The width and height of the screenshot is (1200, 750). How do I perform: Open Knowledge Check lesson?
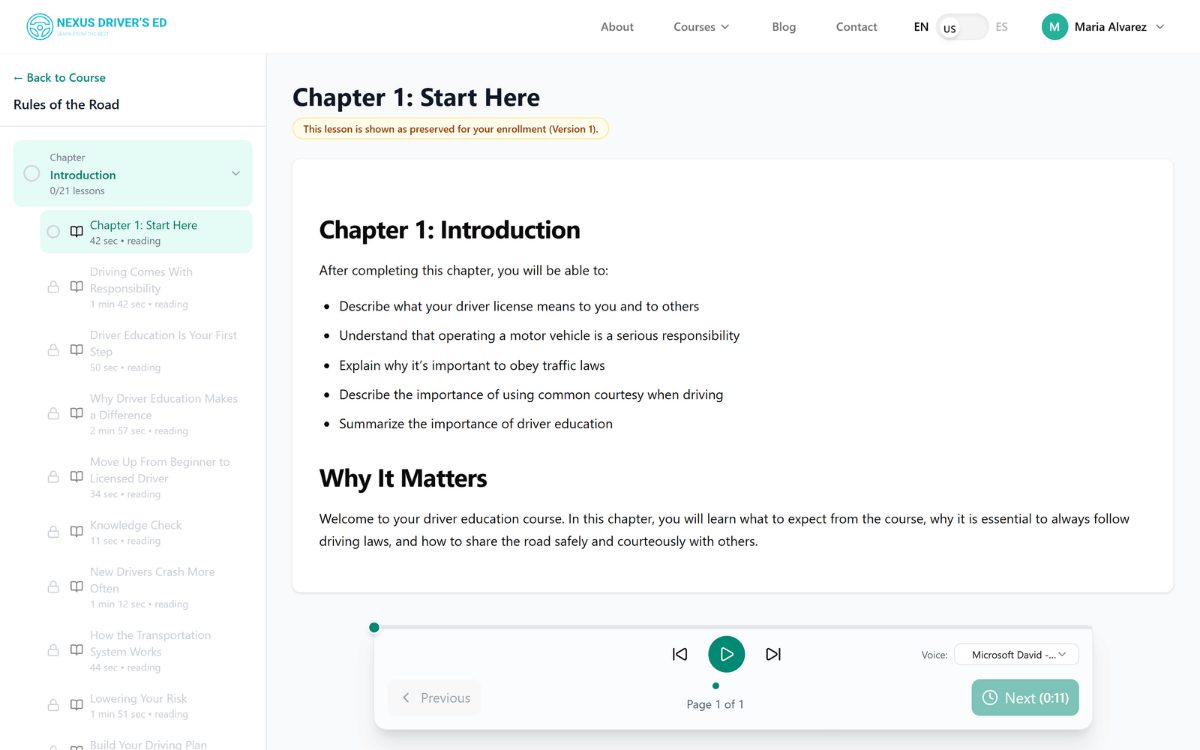point(146,532)
